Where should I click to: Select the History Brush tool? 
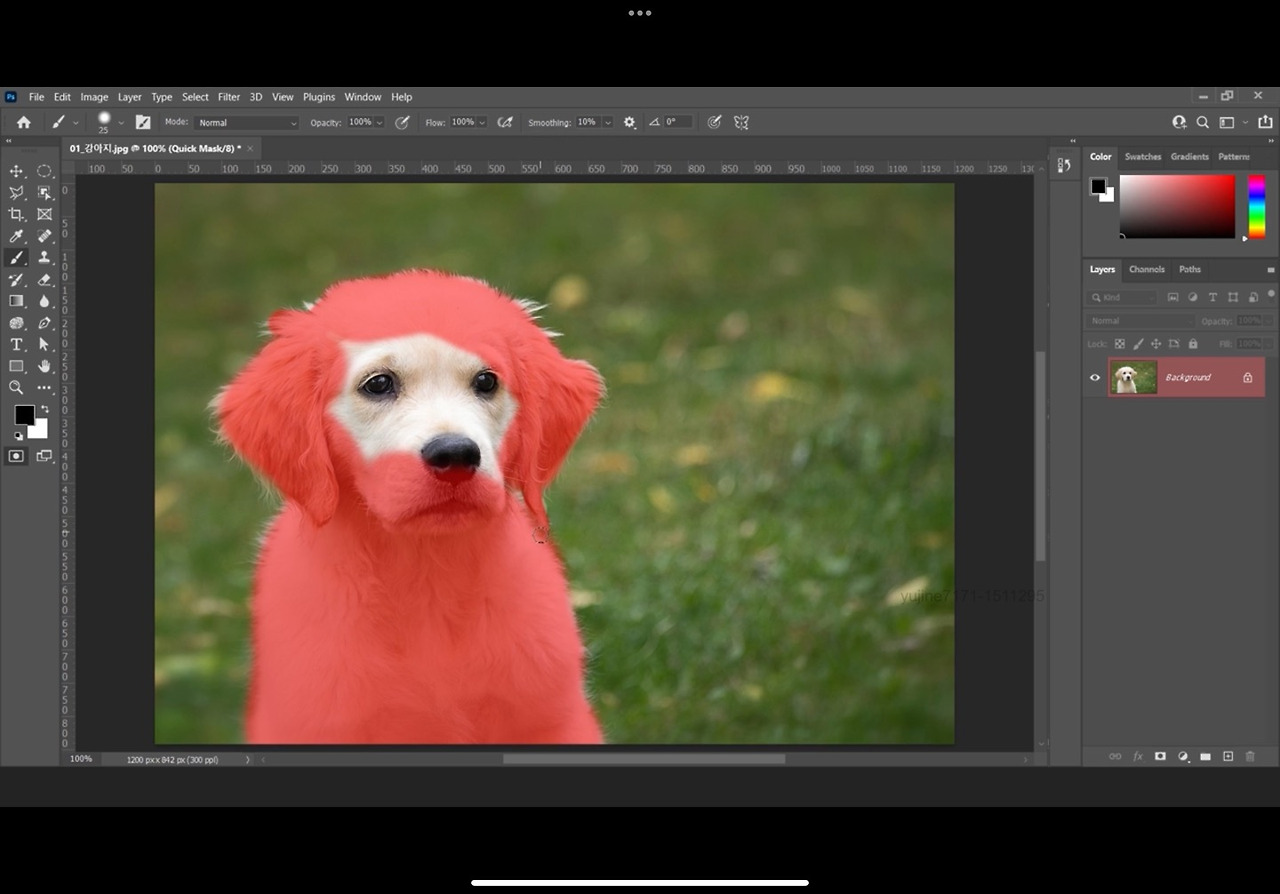16,280
